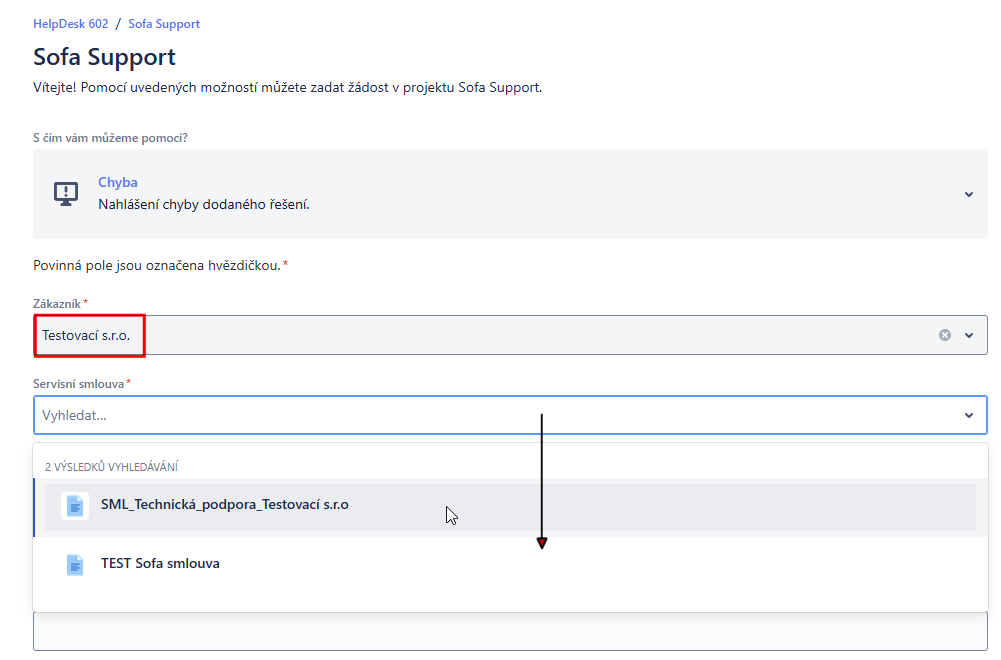1001x660 pixels.
Task: Click the Zákazník field label
Action: (58, 303)
